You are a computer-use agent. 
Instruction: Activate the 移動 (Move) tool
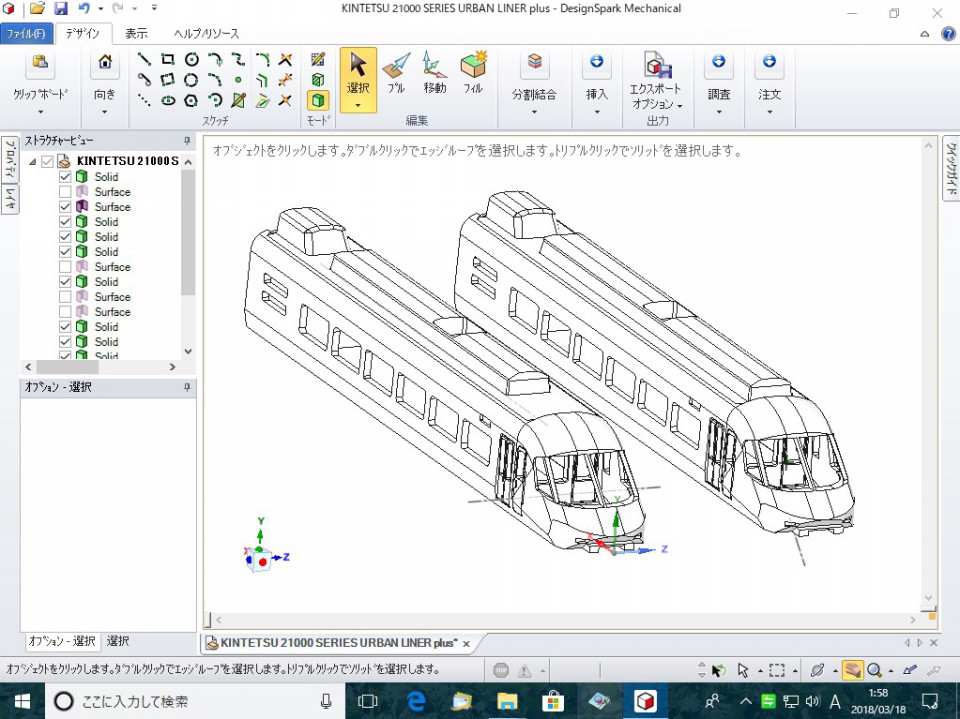click(x=434, y=73)
